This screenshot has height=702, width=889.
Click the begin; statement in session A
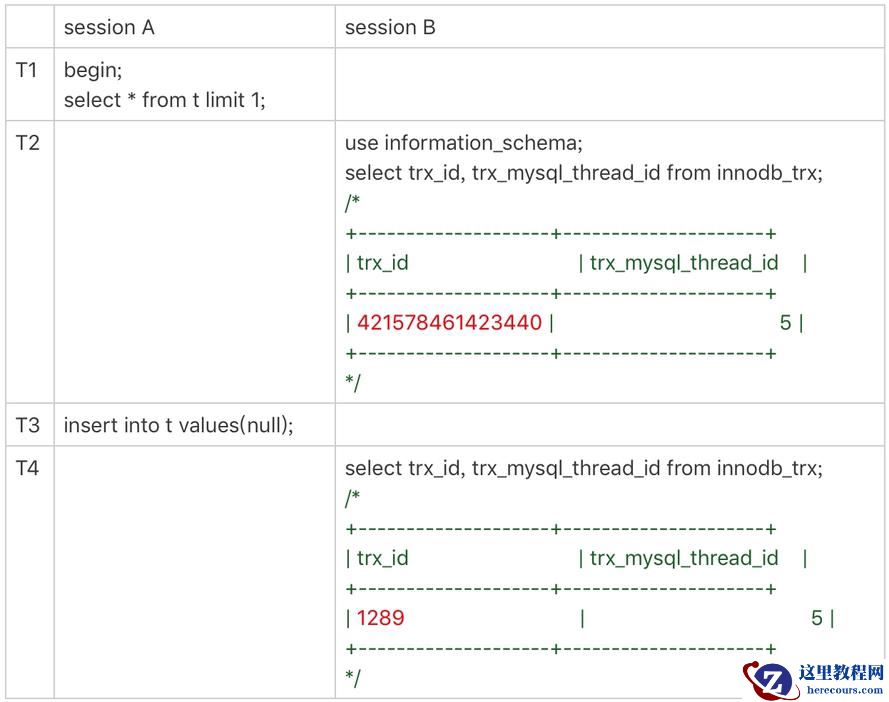point(93,71)
